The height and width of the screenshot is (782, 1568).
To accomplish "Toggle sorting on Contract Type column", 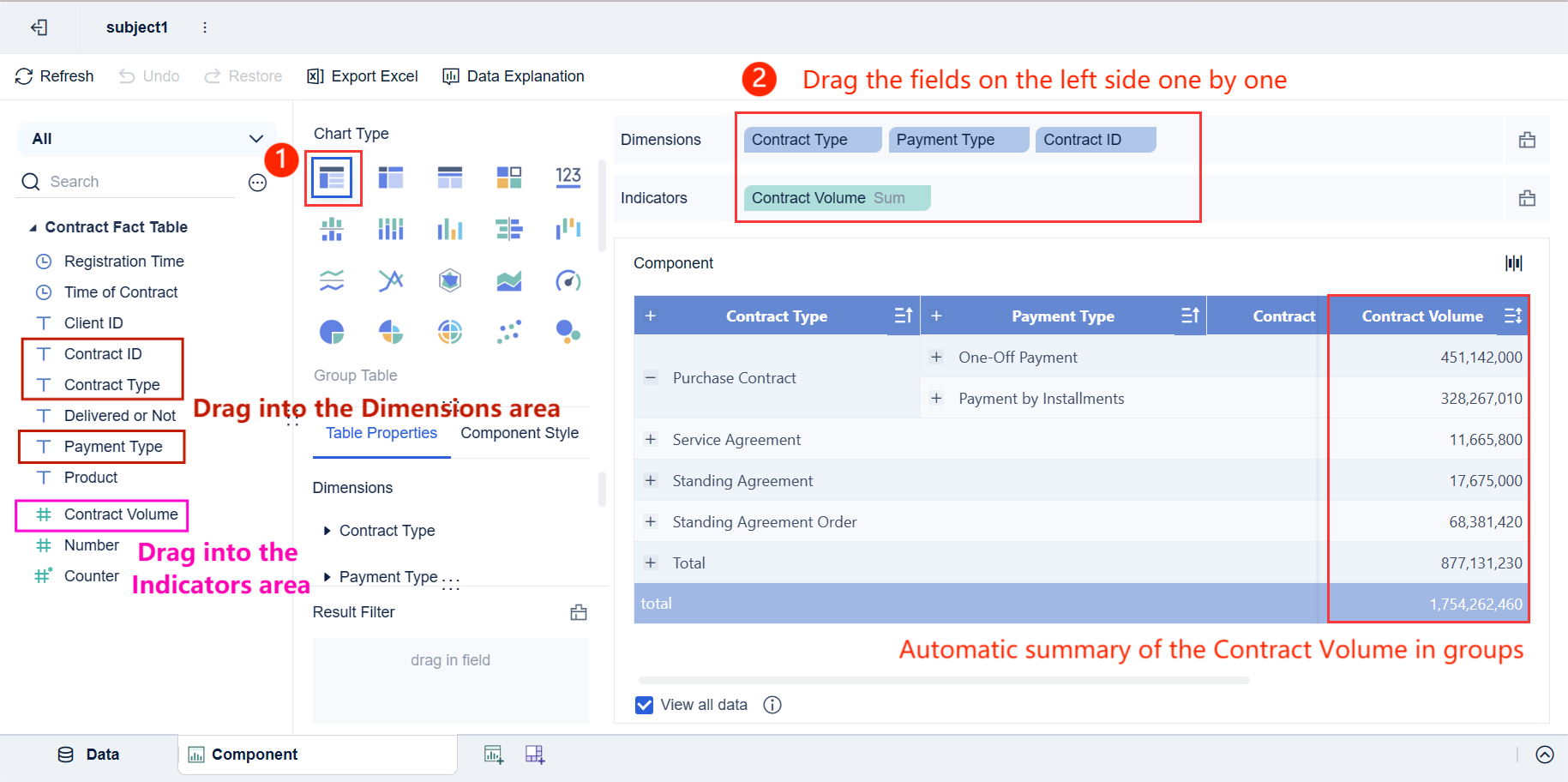I will click(x=902, y=316).
